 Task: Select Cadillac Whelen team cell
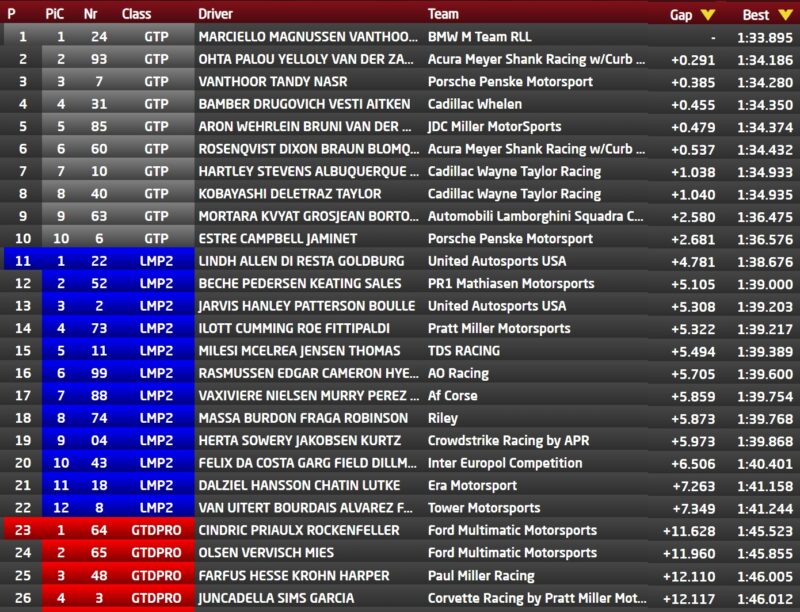pos(474,104)
